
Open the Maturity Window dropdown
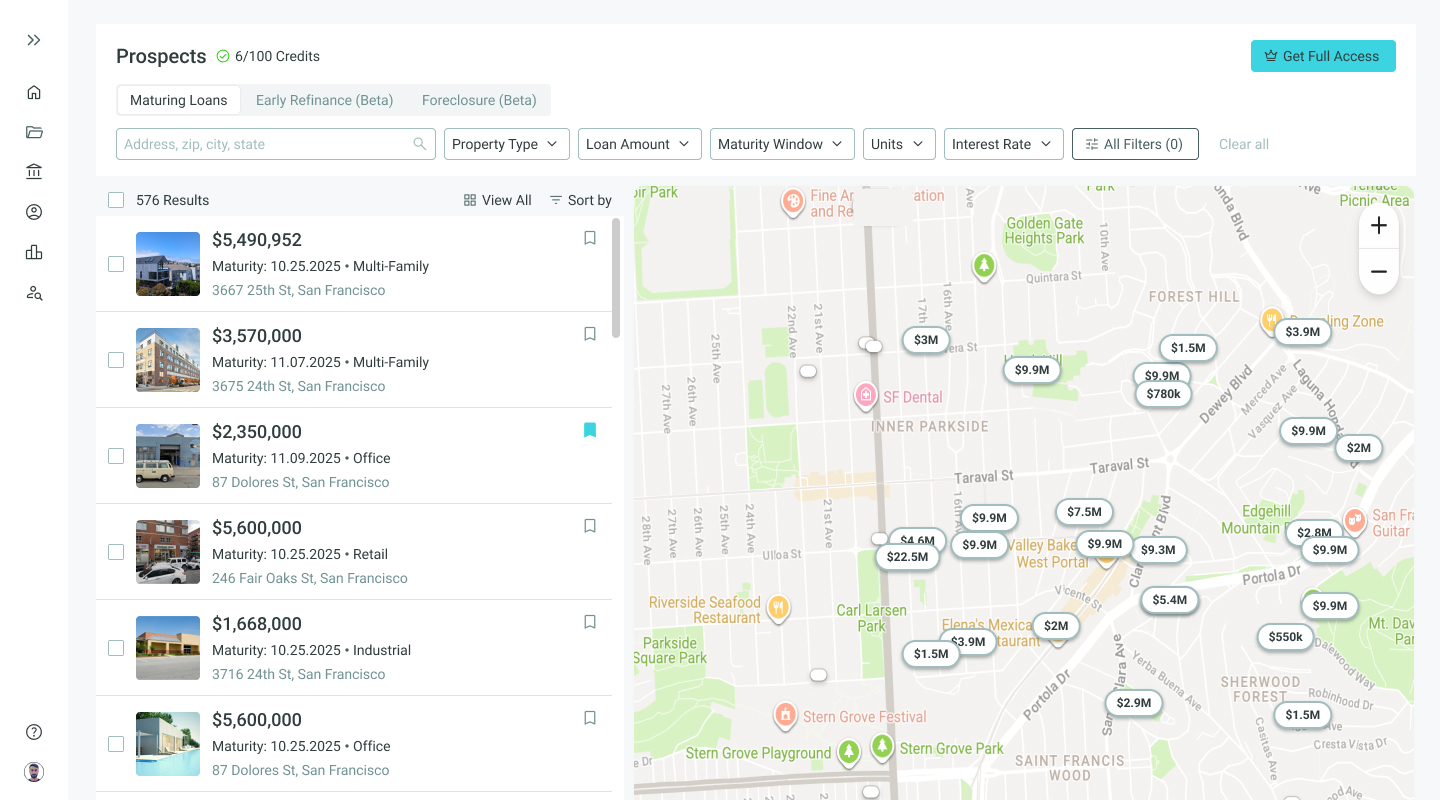click(x=782, y=144)
